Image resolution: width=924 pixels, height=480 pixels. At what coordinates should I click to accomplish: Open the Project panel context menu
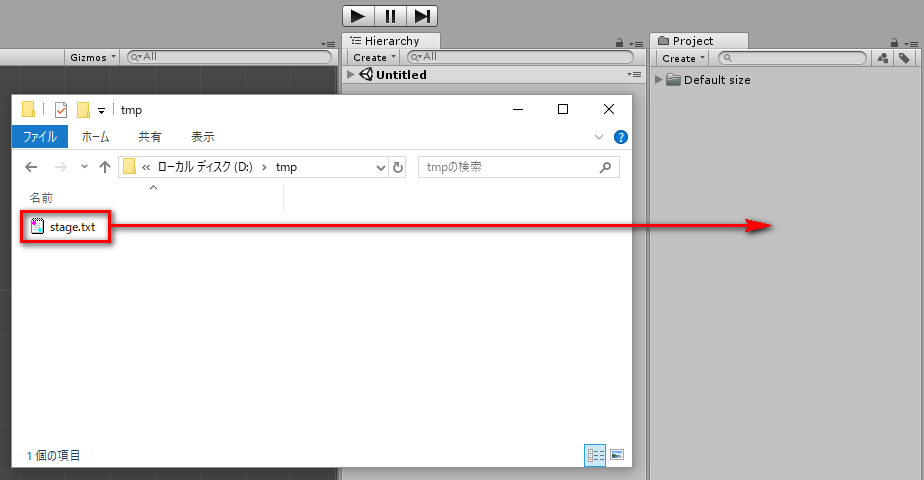click(911, 44)
